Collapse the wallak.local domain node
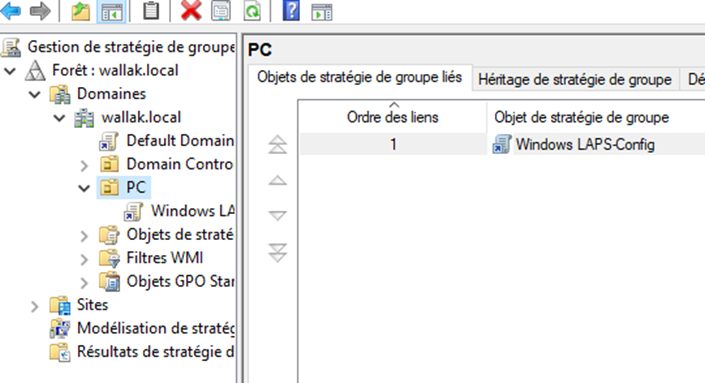Screen dimensions: 705x383 pos(59,118)
